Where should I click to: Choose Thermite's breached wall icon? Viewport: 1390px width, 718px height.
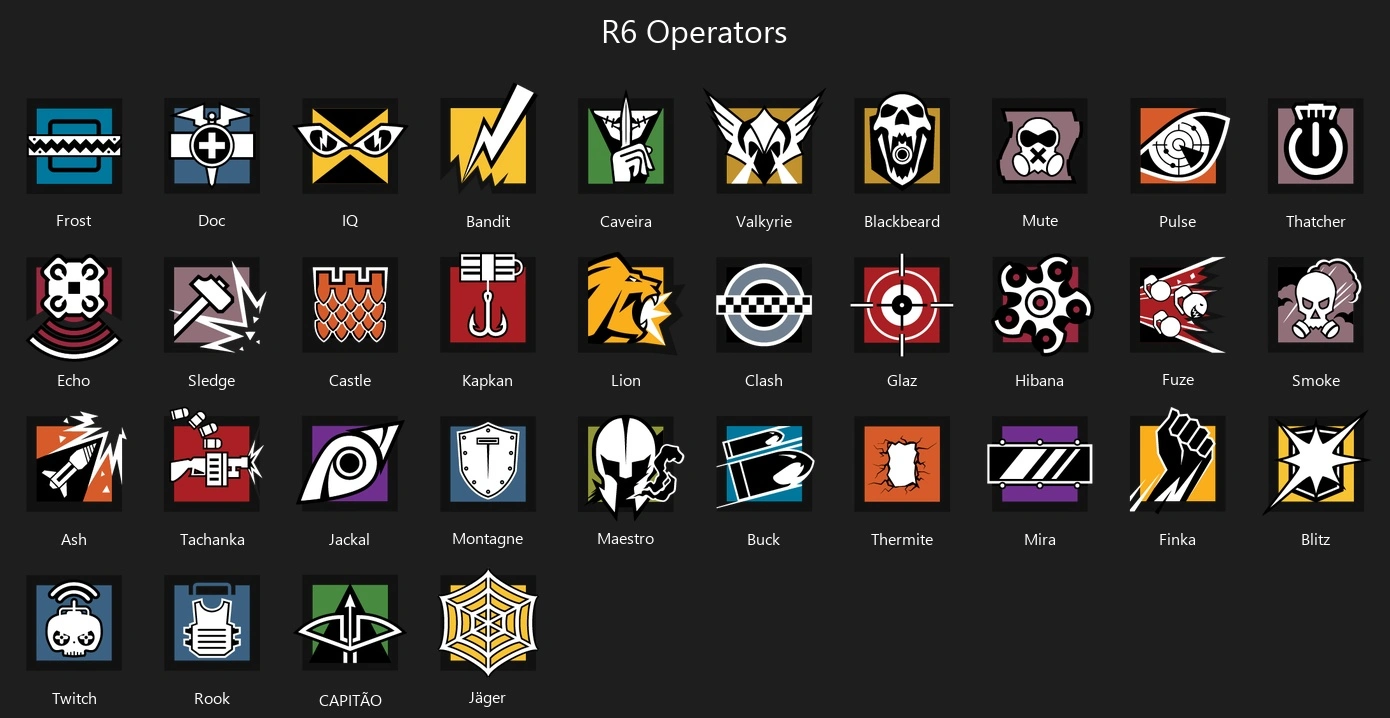click(902, 464)
